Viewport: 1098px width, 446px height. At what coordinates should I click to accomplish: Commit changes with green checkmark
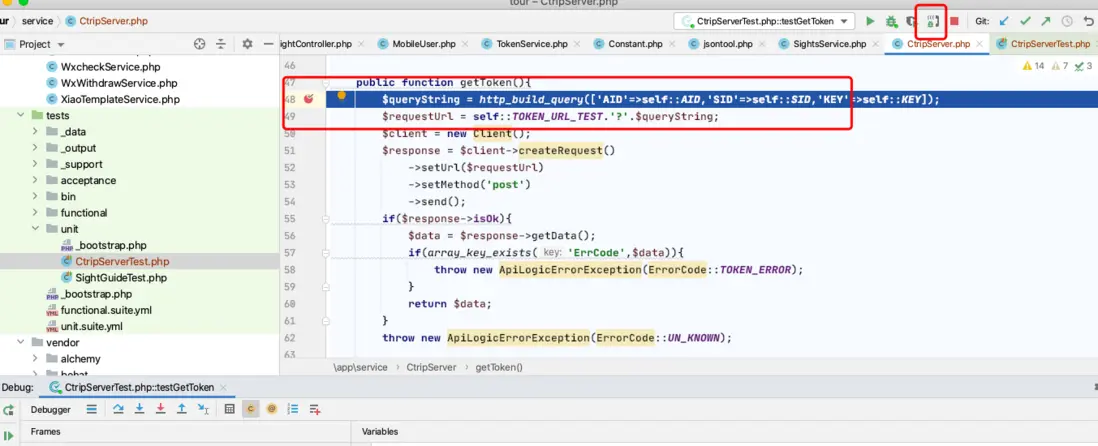[x=1025, y=22]
